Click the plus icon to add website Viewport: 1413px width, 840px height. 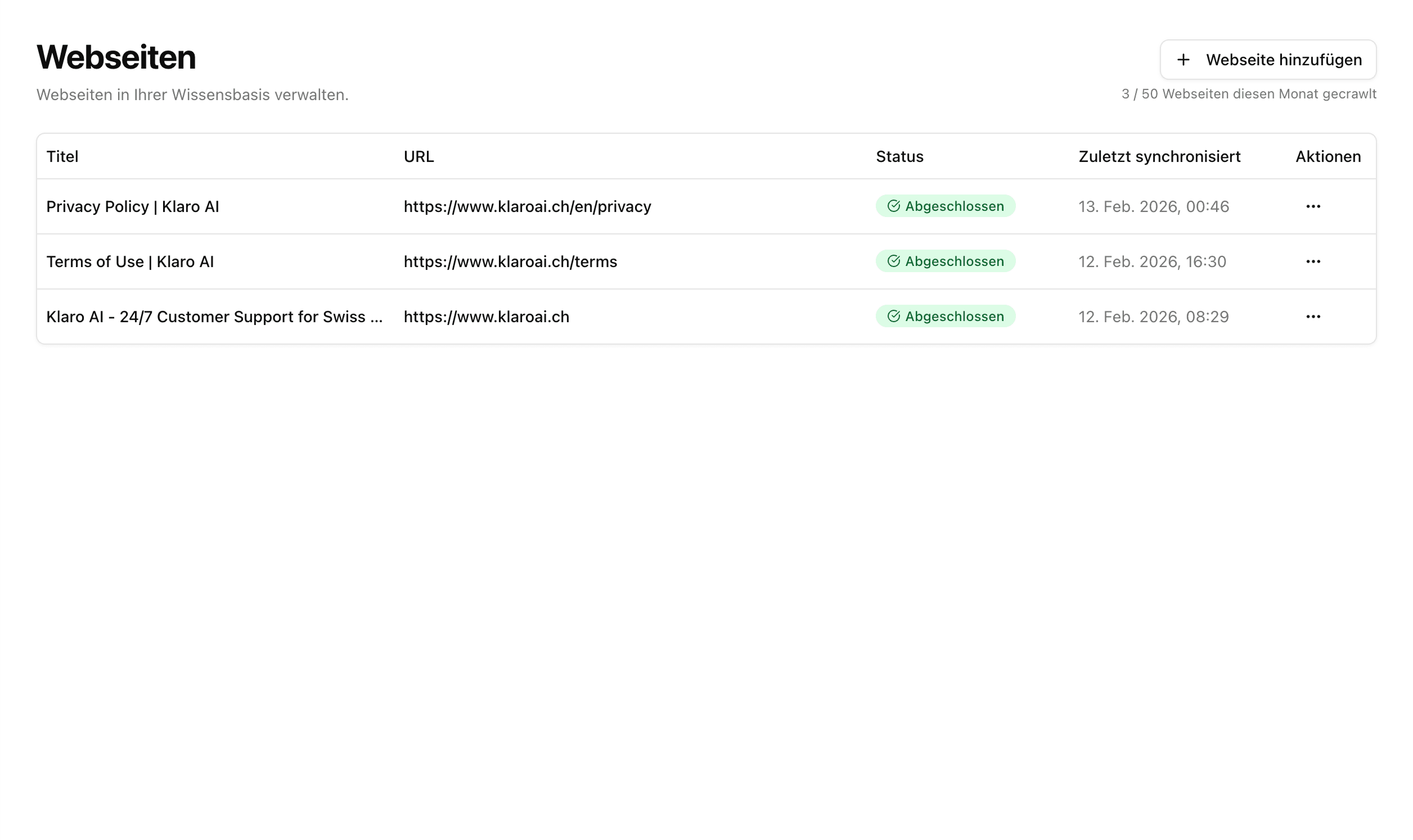tap(1183, 60)
